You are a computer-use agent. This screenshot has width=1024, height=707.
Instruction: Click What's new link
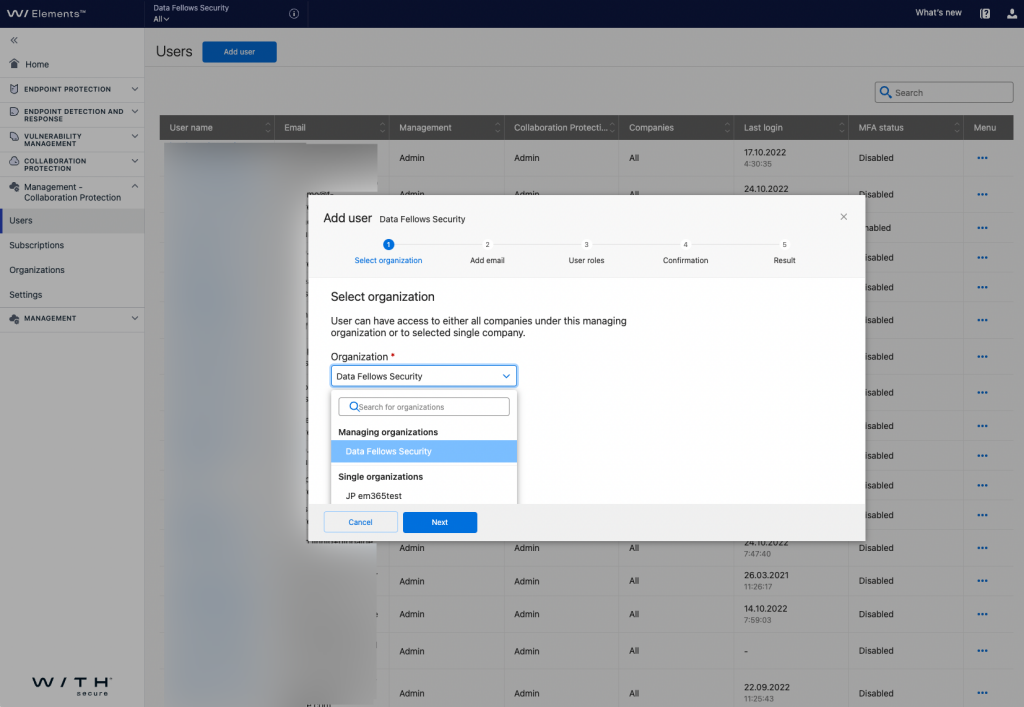[938, 13]
